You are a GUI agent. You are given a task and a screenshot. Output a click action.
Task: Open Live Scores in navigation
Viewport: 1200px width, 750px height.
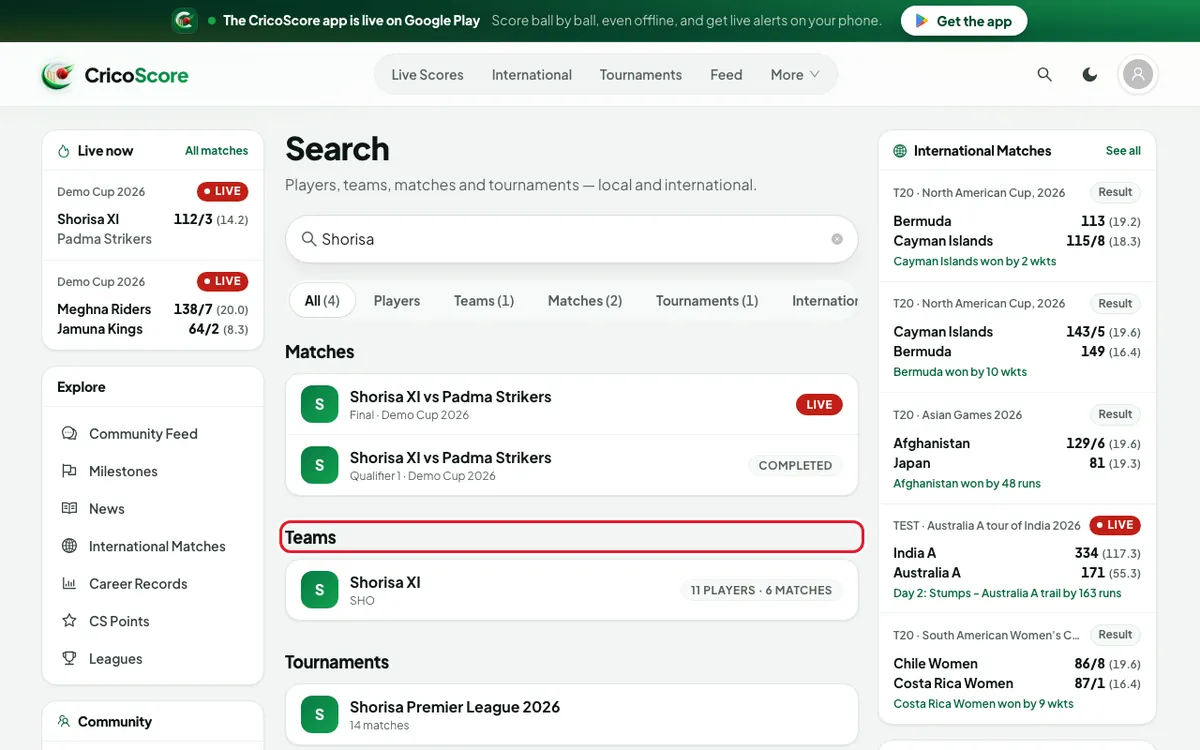click(427, 75)
